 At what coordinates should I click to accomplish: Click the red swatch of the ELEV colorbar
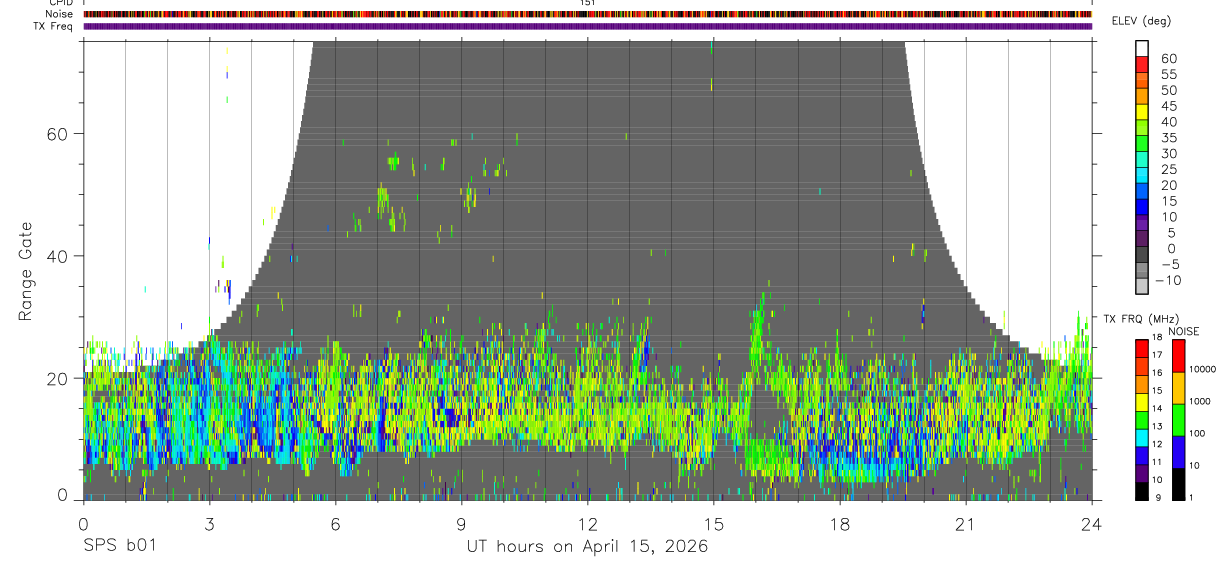pos(1142,66)
